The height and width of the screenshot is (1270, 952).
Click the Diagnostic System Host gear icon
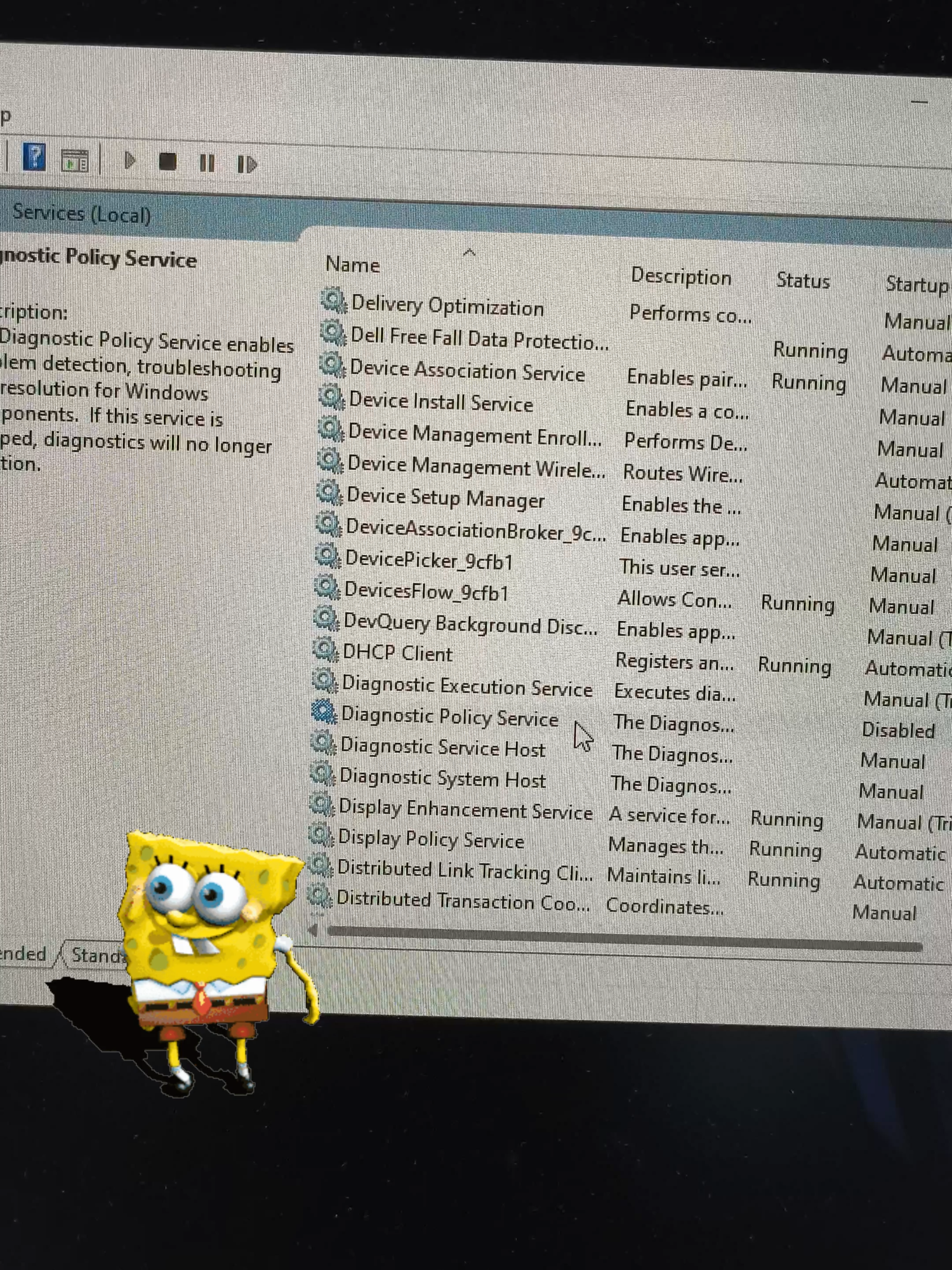pos(323,773)
